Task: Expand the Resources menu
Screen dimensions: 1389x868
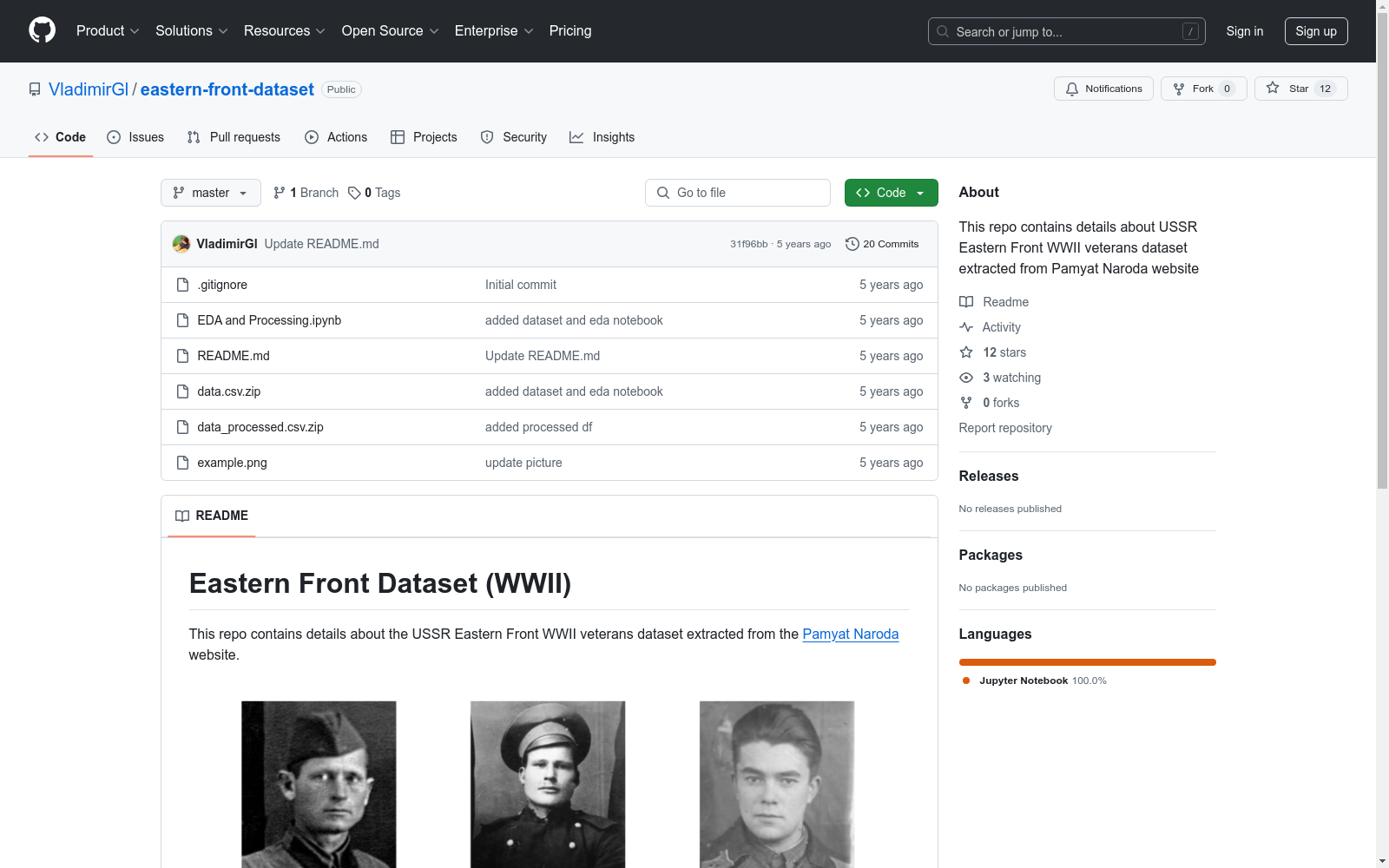Action: click(x=285, y=30)
